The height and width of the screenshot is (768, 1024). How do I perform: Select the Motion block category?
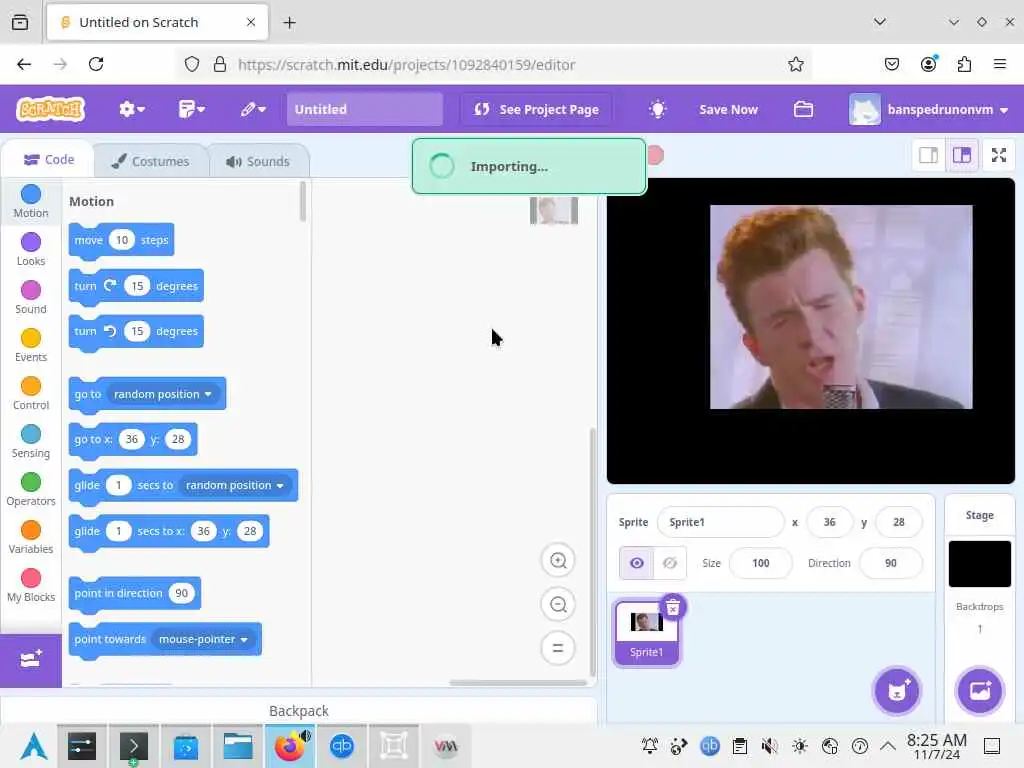click(x=31, y=201)
